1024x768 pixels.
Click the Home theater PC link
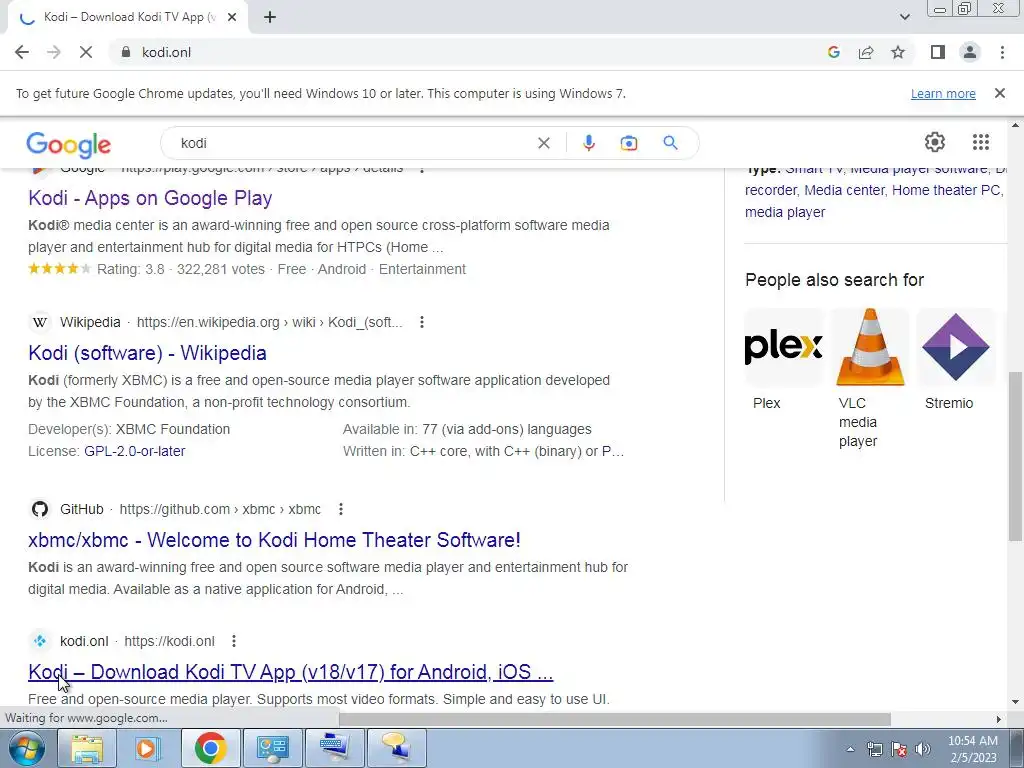click(x=946, y=190)
